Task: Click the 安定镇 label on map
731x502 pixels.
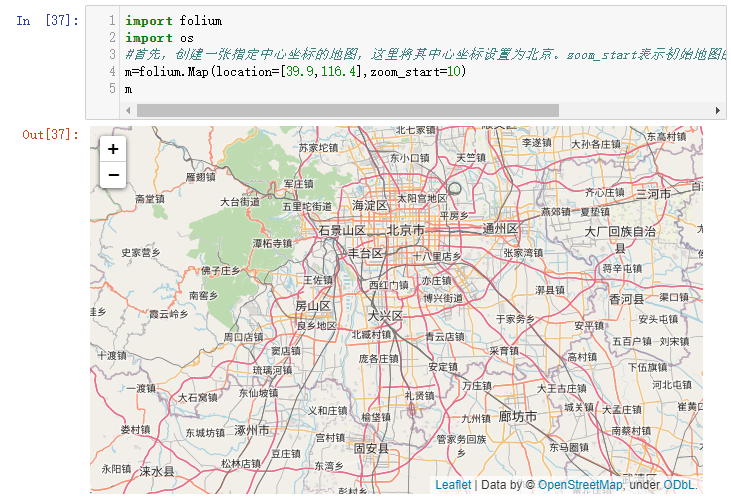Action: coord(443,367)
